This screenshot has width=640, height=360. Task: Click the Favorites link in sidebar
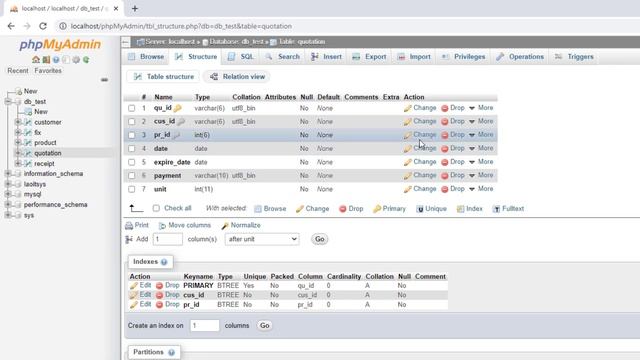tap(48, 71)
